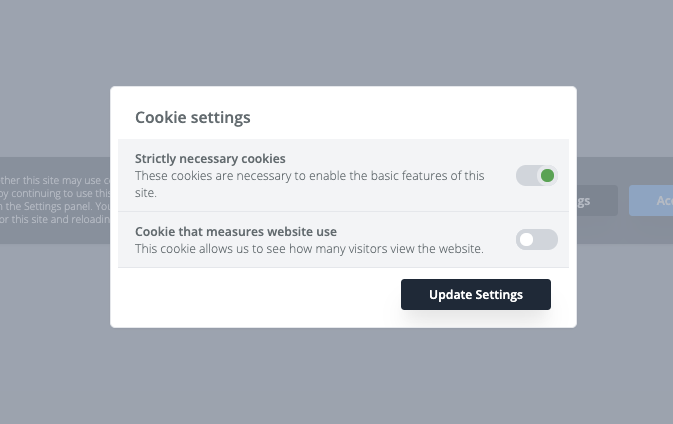
Task: Click the text about cookies enabling basic features
Action: (309, 184)
